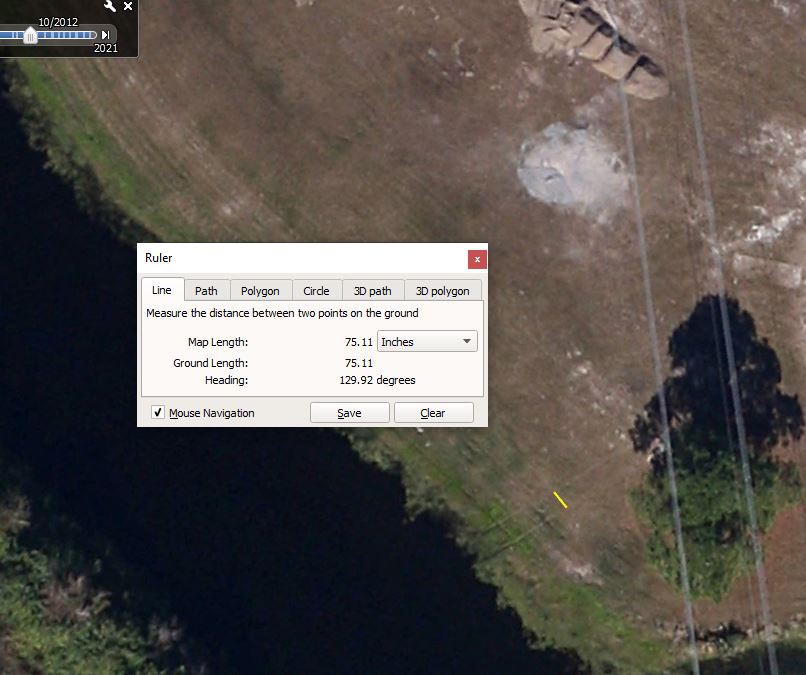Close the historical imagery time slider

click(x=128, y=6)
